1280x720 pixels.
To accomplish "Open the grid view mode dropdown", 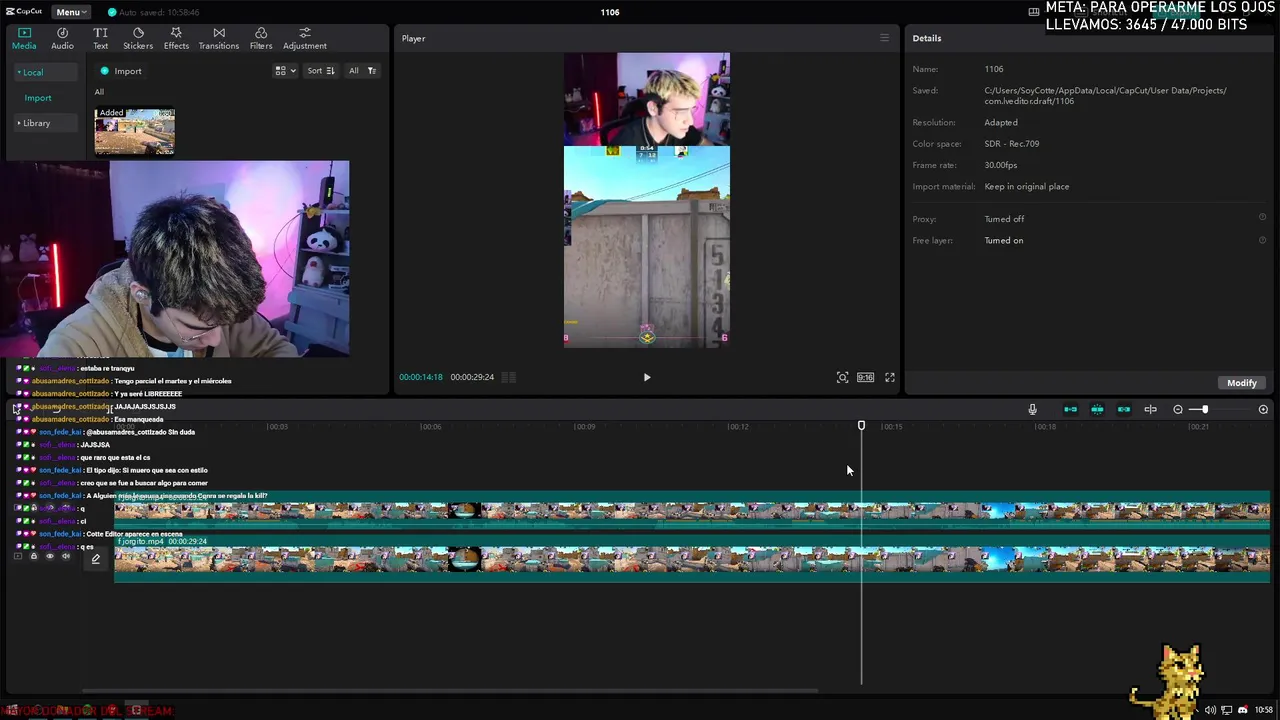I will pos(286,71).
